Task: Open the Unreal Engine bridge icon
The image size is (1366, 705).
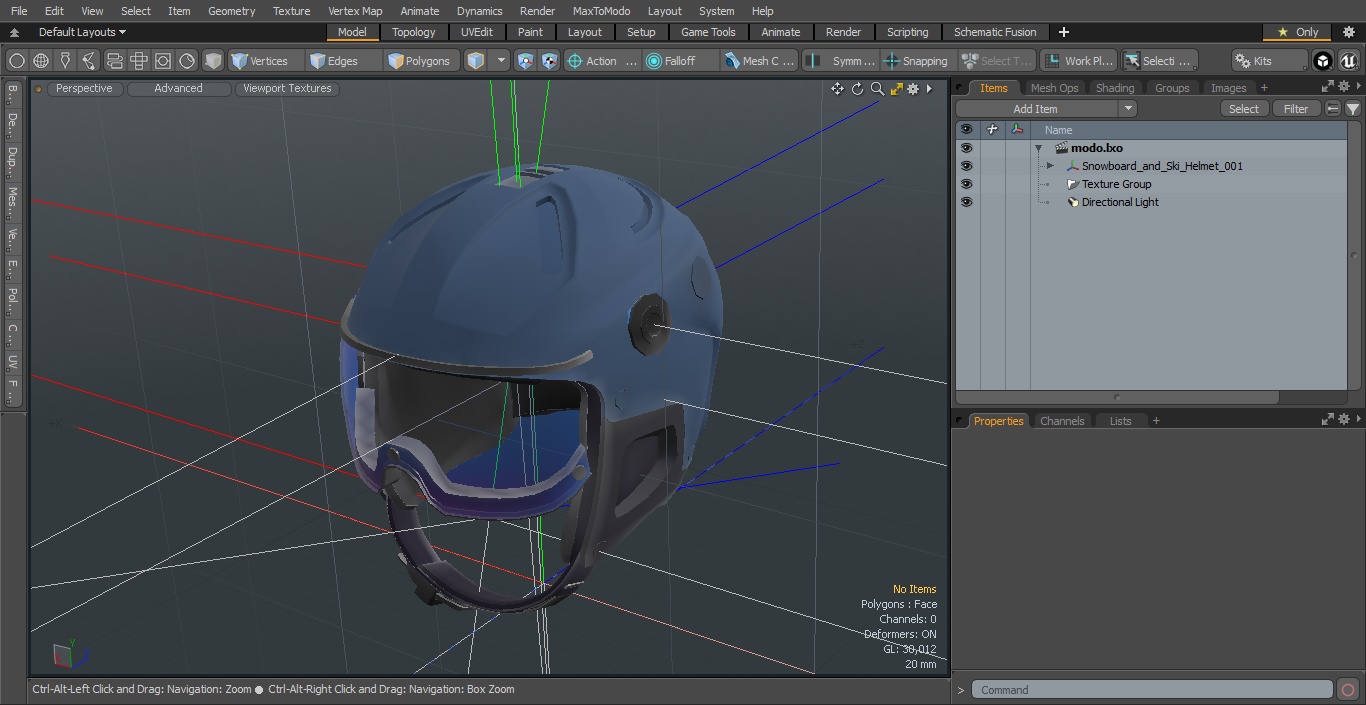Action: click(1348, 61)
